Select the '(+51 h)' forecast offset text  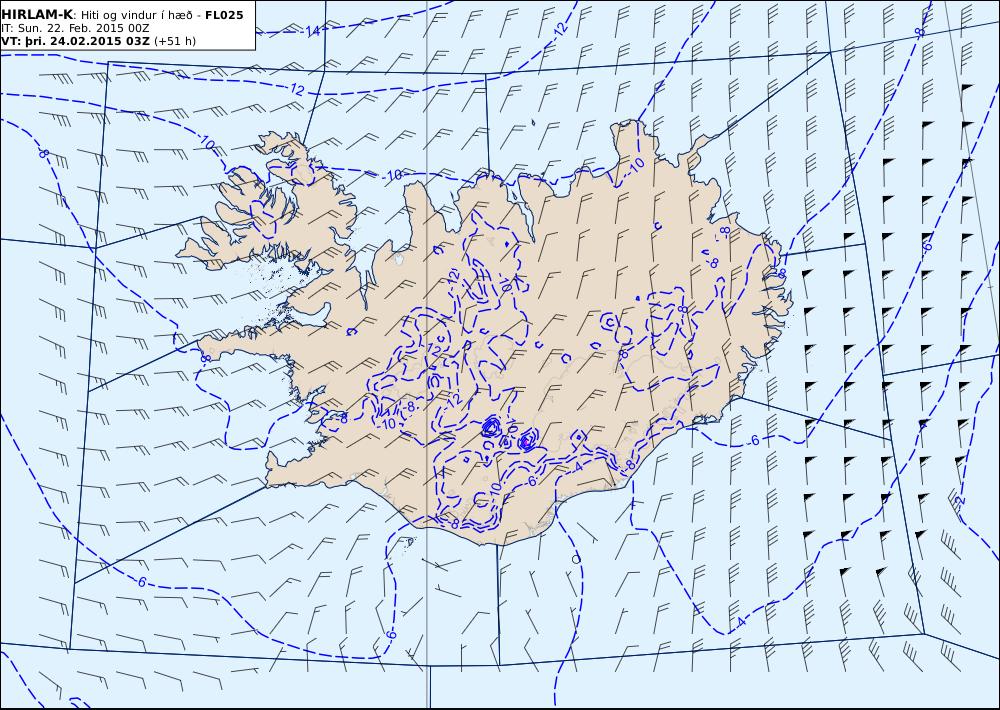[x=175, y=41]
